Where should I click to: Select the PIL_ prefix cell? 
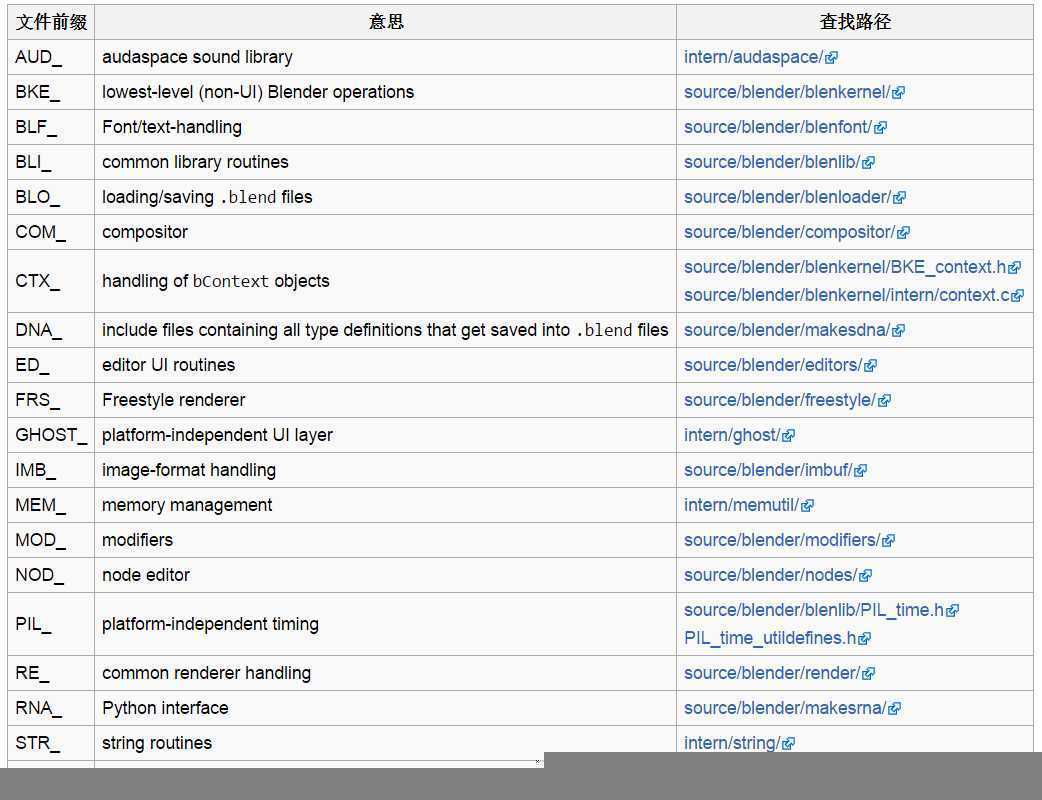(51, 624)
